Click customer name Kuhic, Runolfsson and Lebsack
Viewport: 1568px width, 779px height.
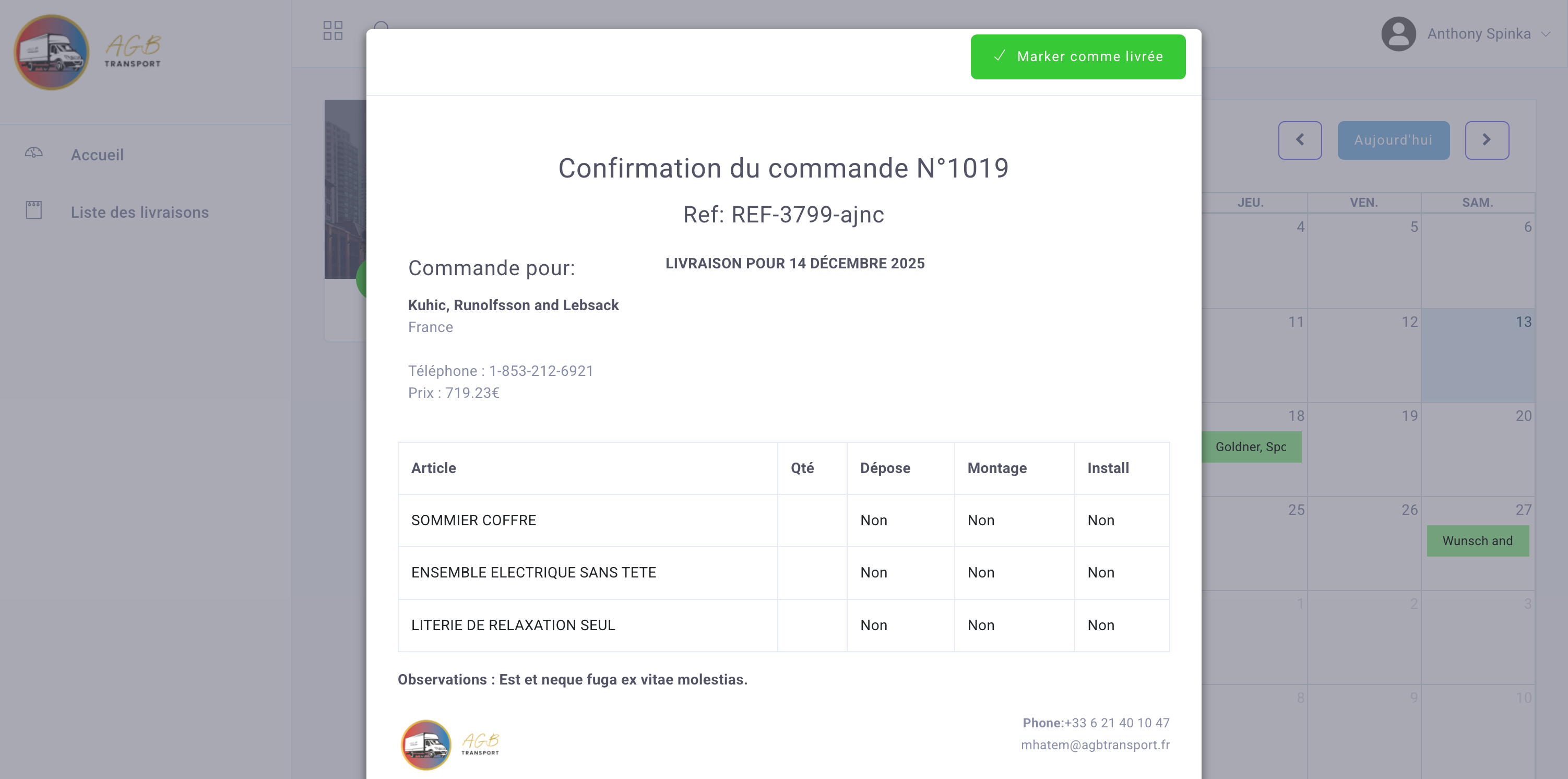coord(513,305)
